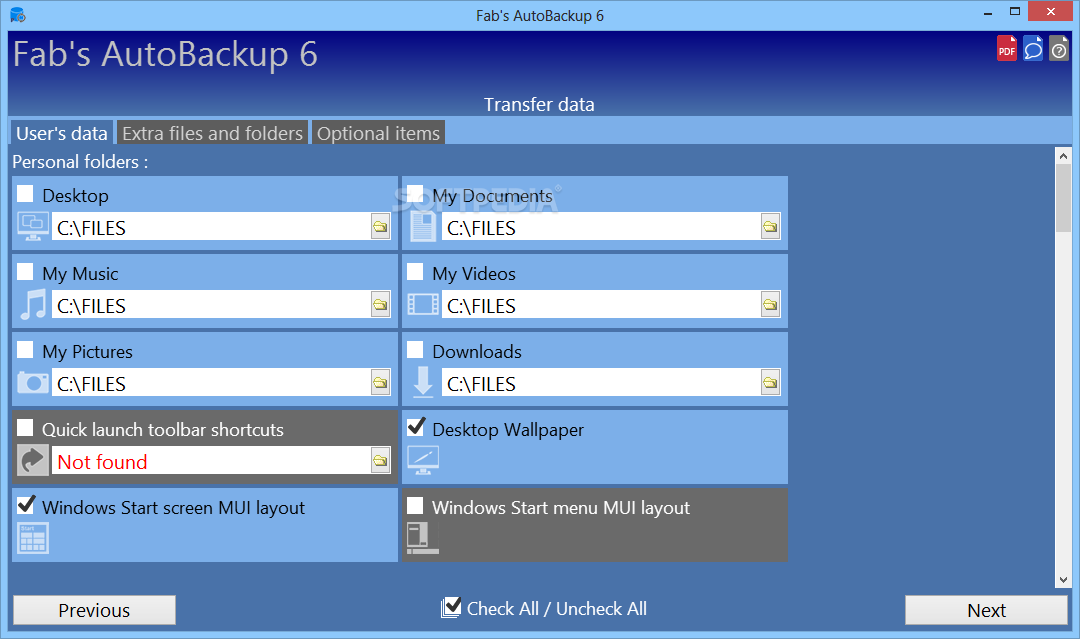Open the help question mark icon
This screenshot has width=1080, height=639.
point(1059,48)
